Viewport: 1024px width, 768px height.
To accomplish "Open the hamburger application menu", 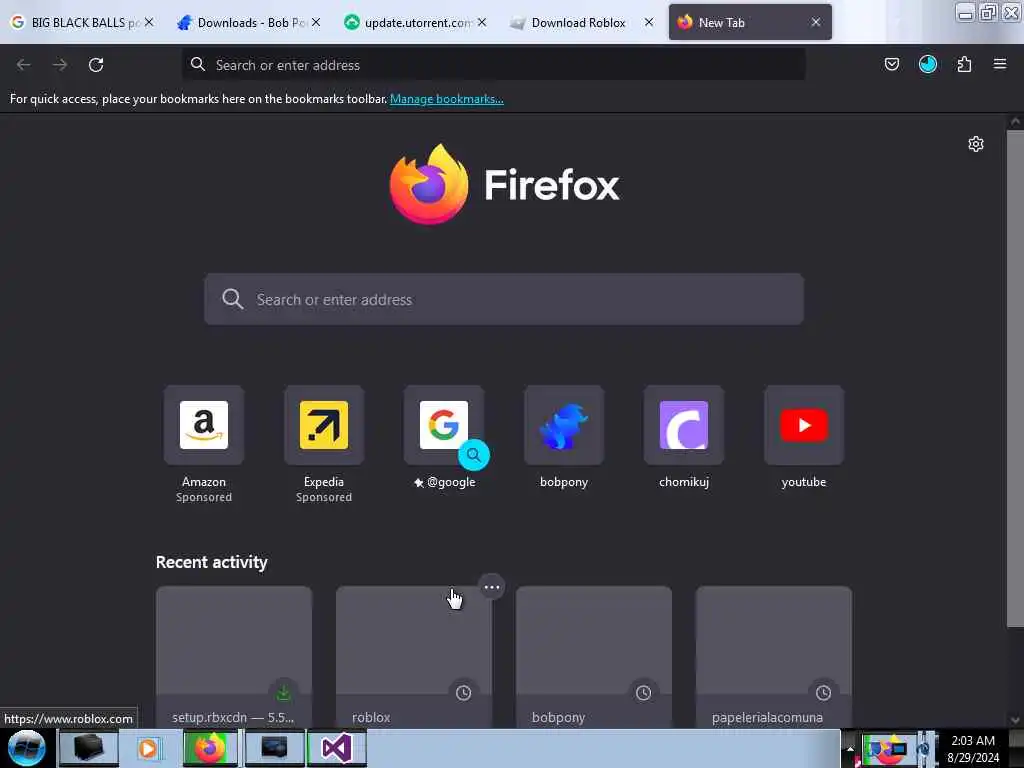I will (x=1000, y=64).
